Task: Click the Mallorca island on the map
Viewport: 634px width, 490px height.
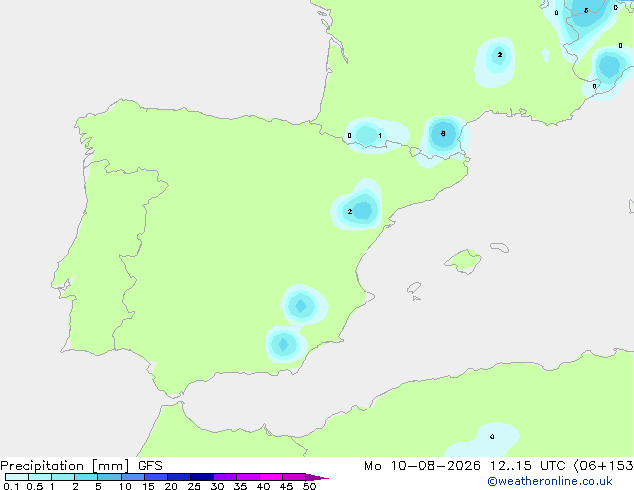Action: [x=464, y=261]
